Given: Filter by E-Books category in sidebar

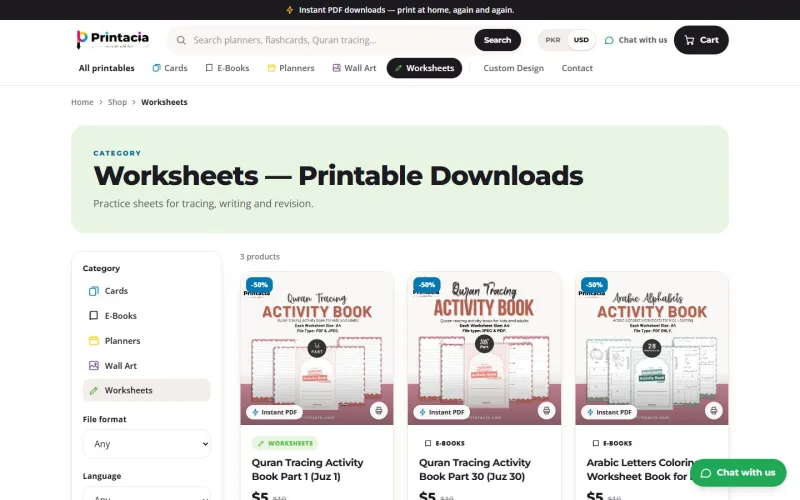Looking at the screenshot, I should pos(146,316).
